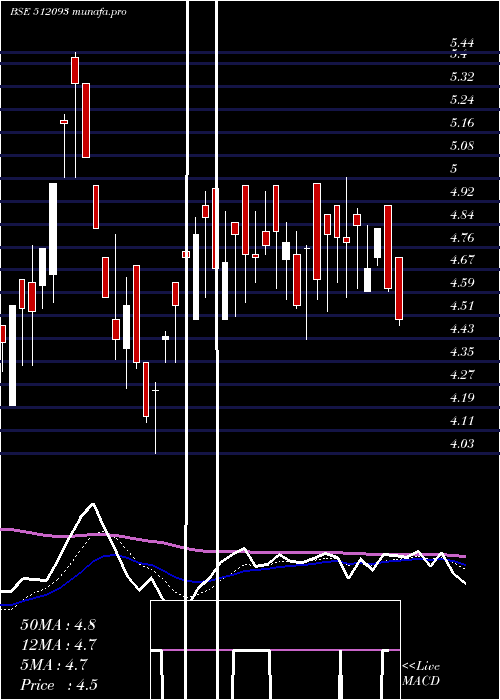500x700 pixels.
Task: Click the 4.35 price axis label
Action: pos(462,352)
